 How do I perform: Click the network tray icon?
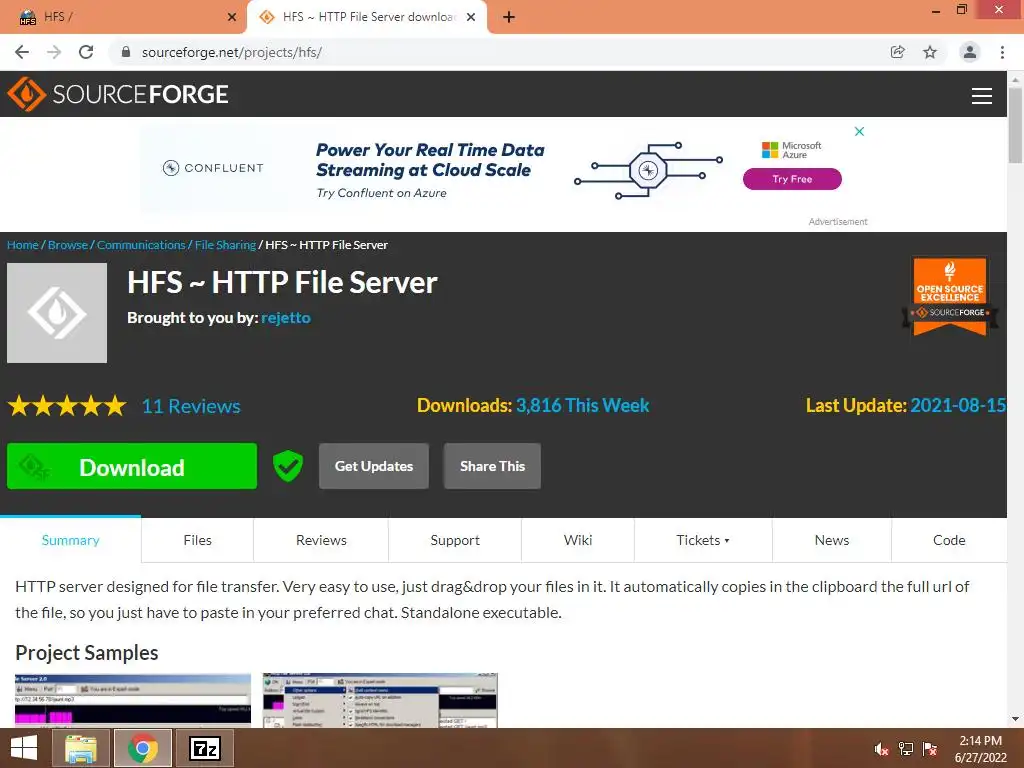906,749
